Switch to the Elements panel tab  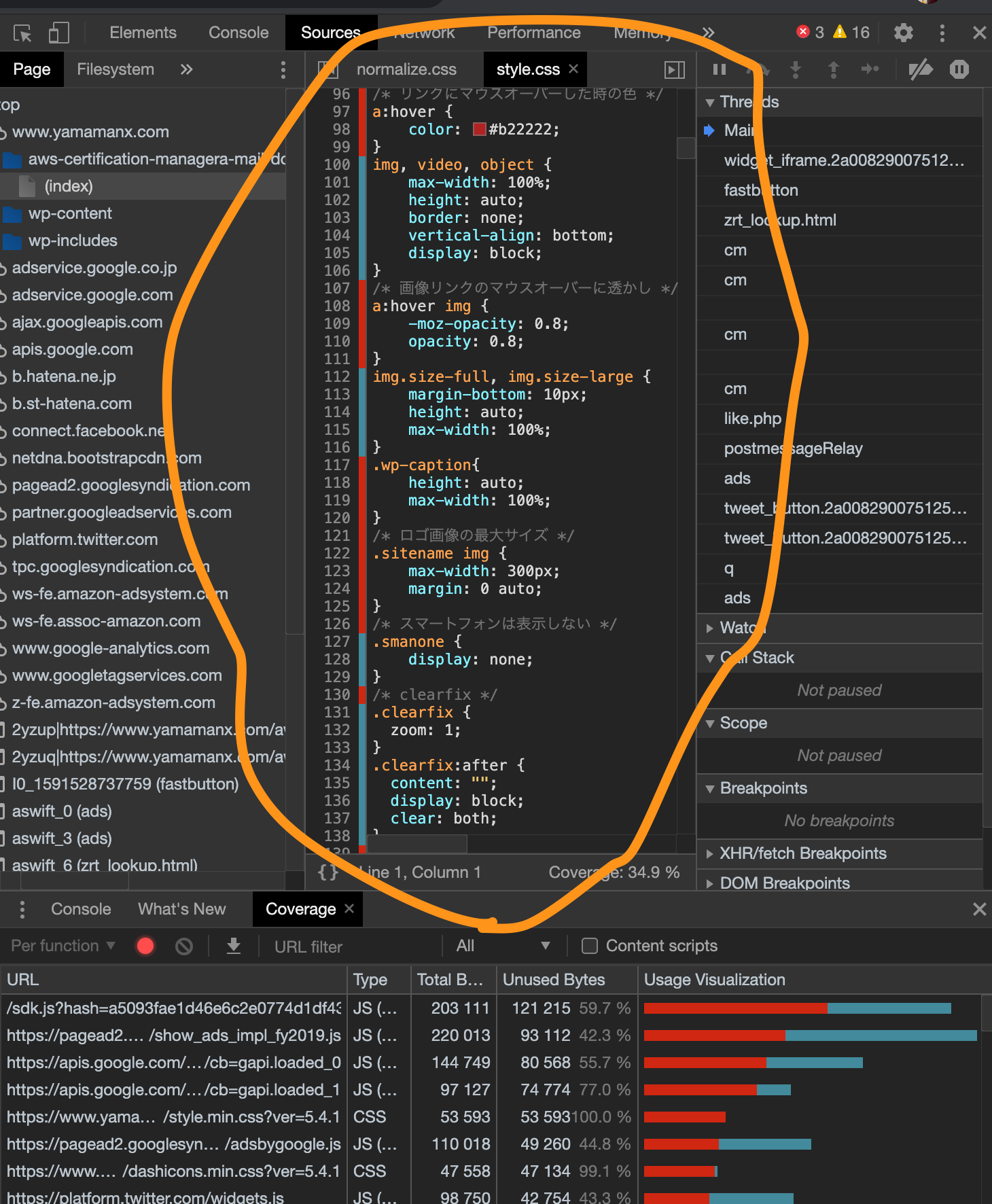(143, 33)
